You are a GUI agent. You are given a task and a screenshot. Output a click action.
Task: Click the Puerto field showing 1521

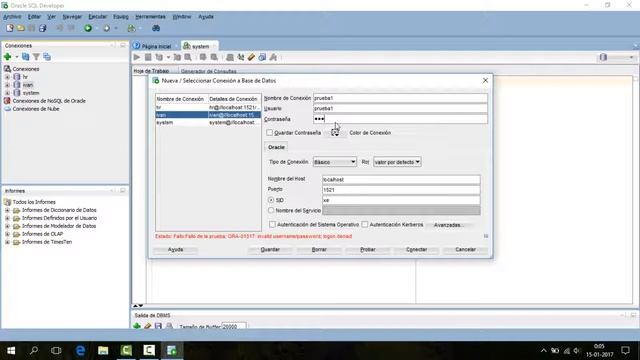pyautogui.click(x=401, y=190)
